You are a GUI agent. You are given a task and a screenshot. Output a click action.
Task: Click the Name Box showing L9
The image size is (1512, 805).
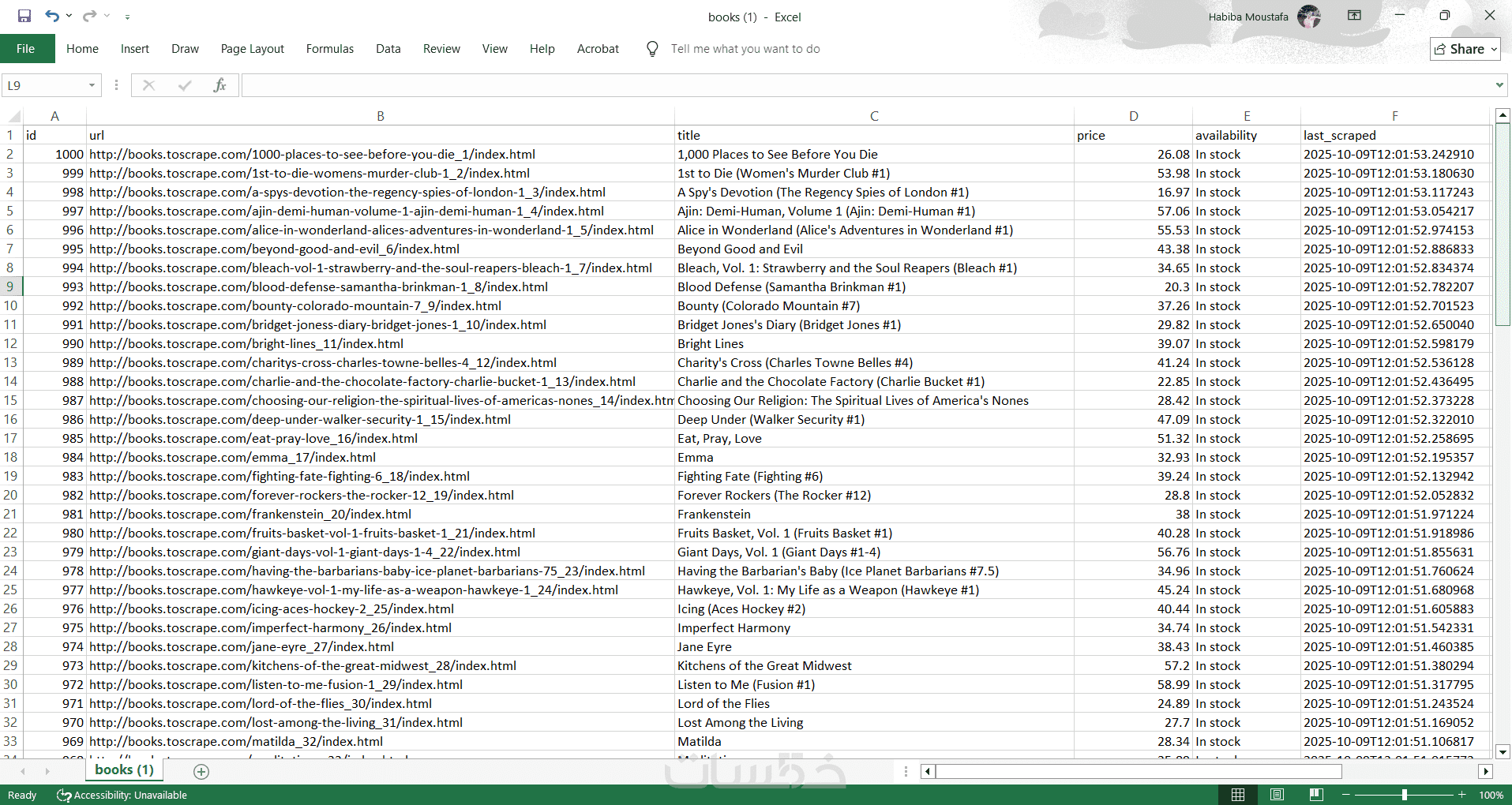[x=43, y=85]
